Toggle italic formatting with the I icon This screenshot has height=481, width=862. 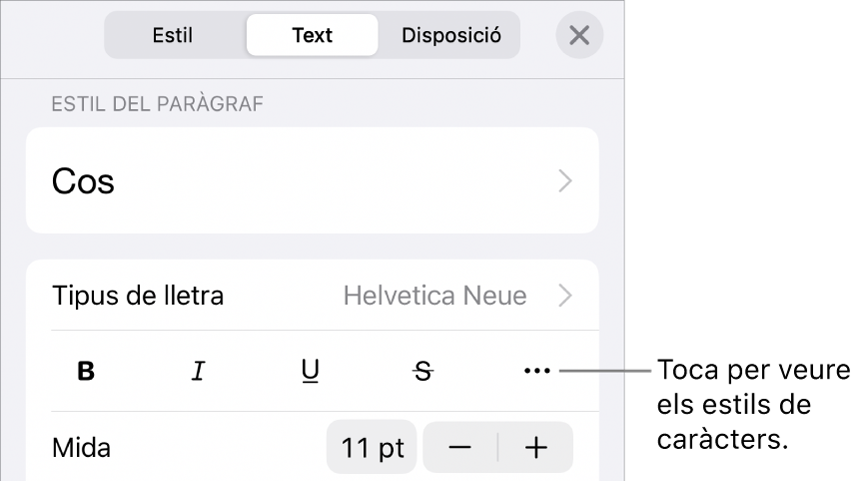click(198, 371)
